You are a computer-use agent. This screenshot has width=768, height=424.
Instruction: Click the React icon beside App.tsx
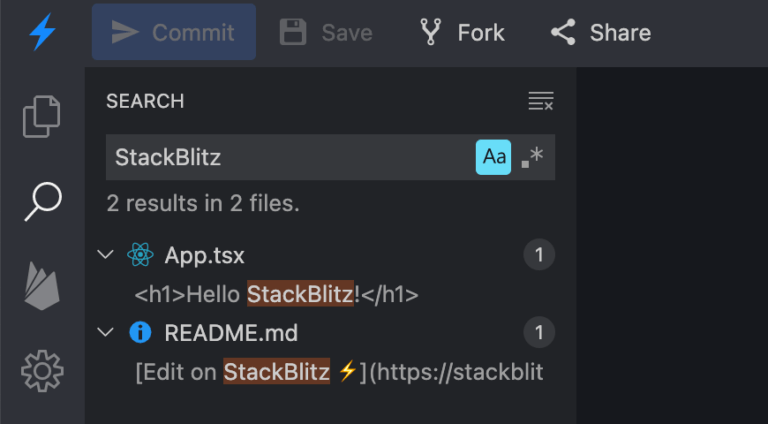coord(140,255)
